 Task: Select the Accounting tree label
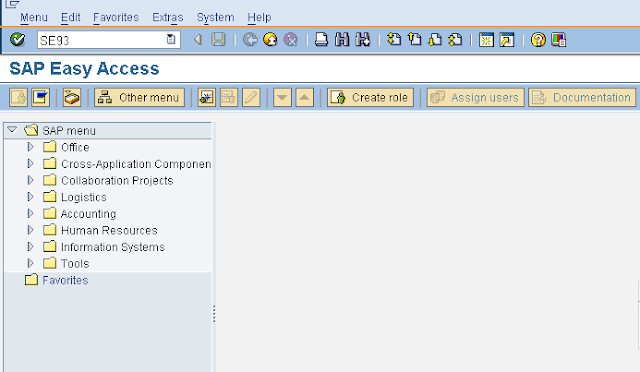(x=89, y=214)
